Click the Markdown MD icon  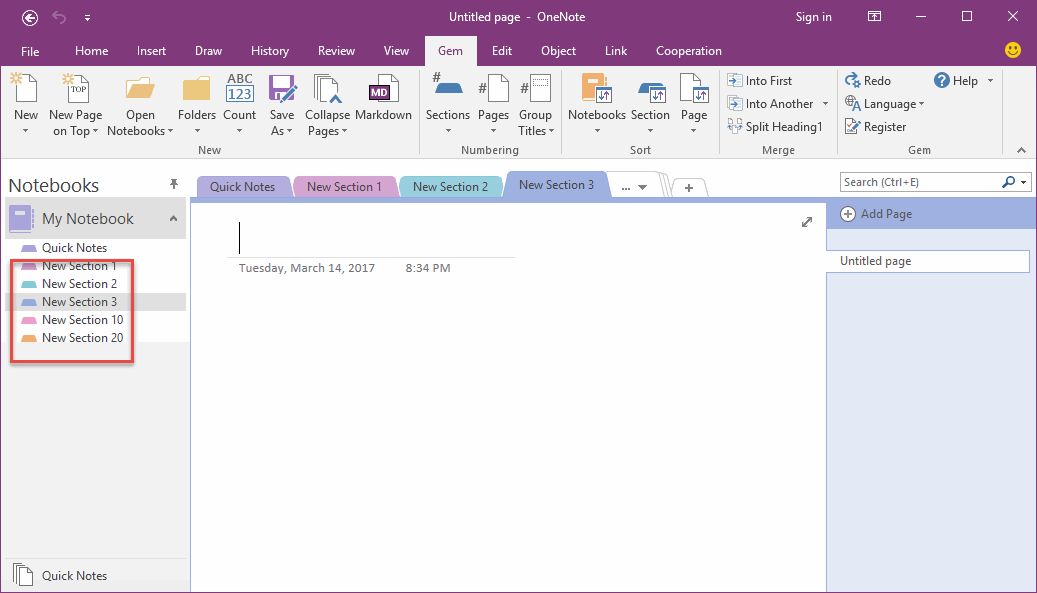click(x=384, y=89)
